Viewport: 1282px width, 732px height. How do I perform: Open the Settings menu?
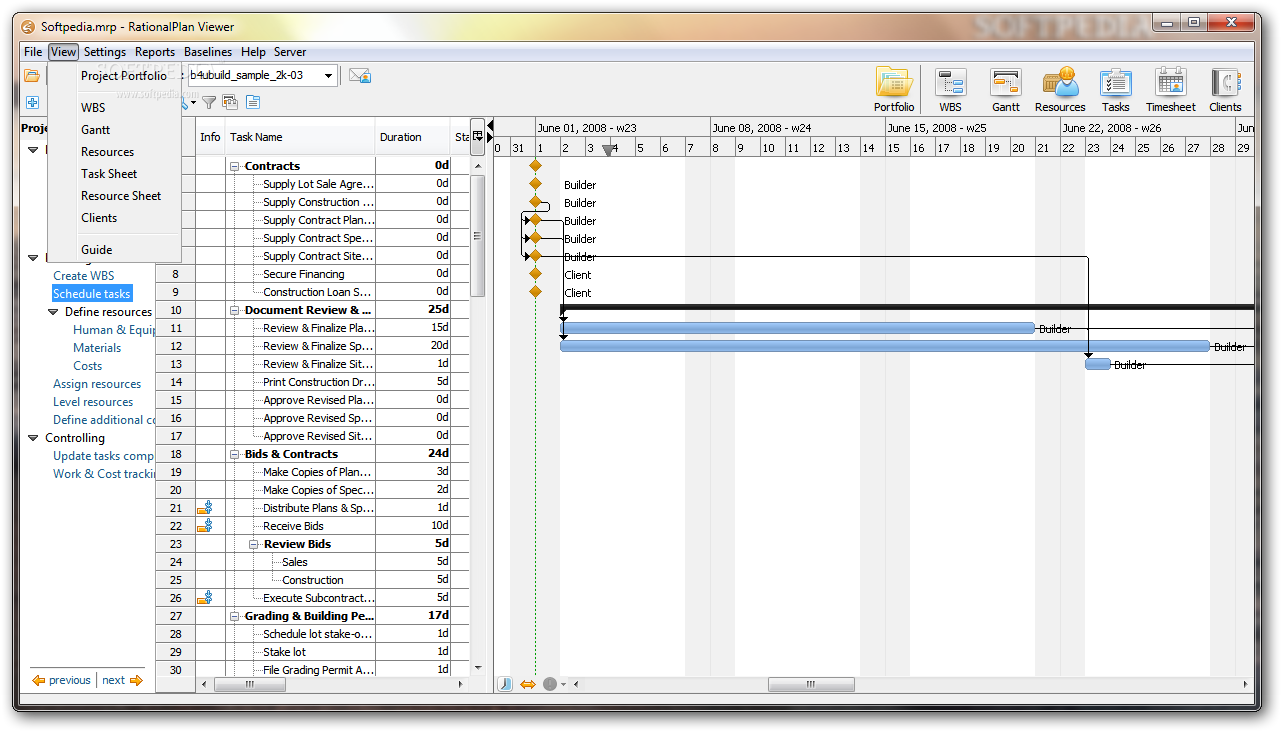(105, 52)
